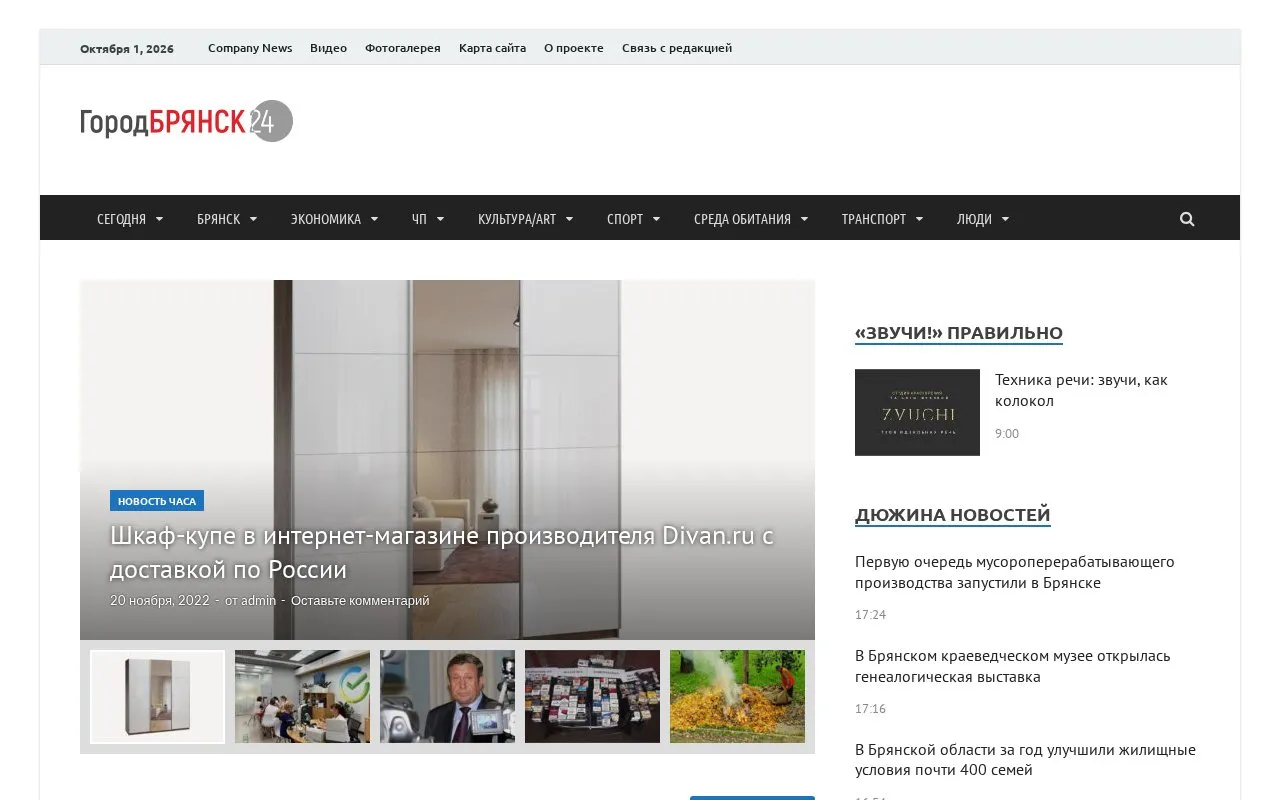Expand the Брянск menu
The image size is (1280, 800).
coord(227,219)
